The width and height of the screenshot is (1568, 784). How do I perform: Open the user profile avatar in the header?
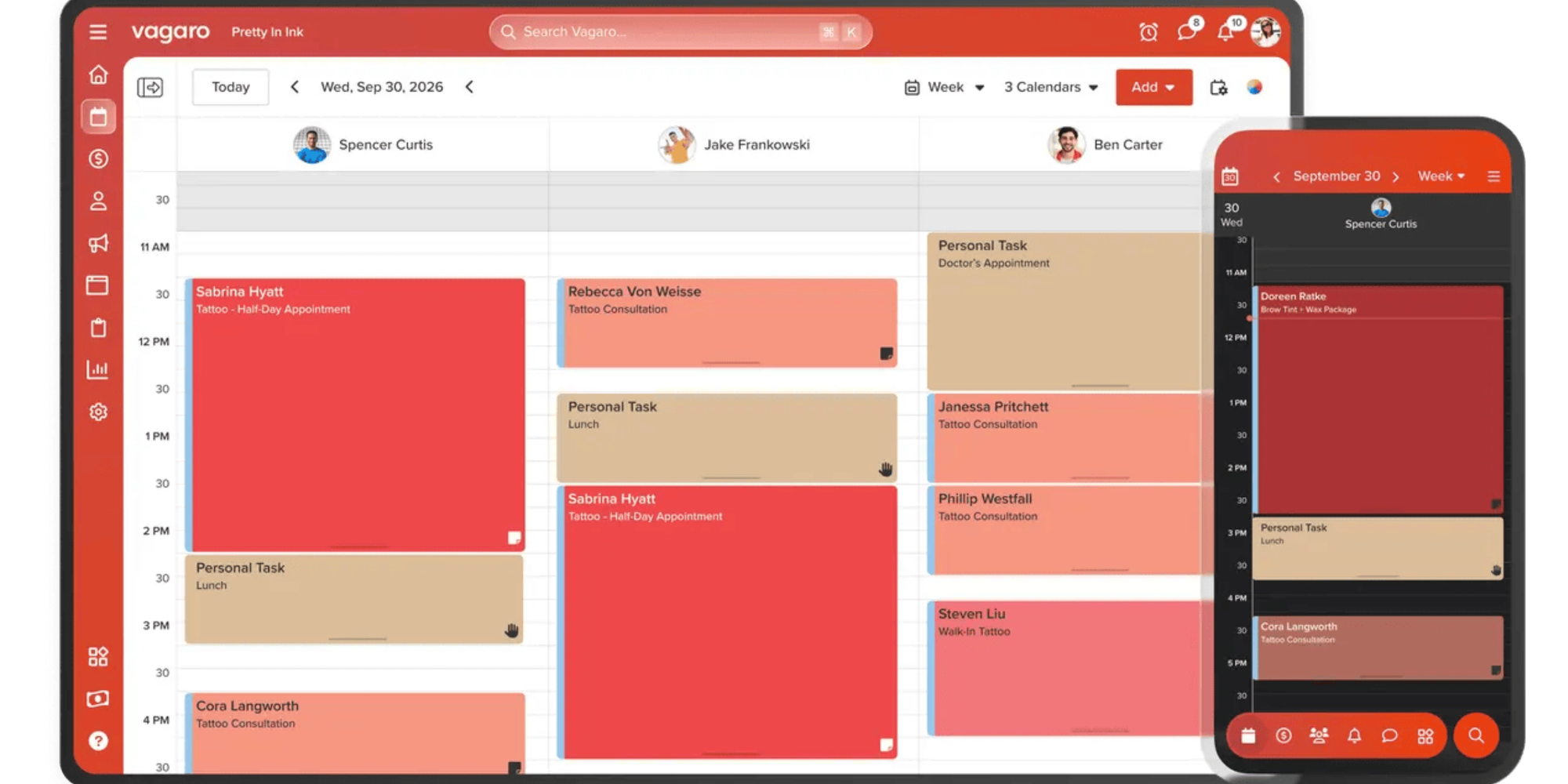[1265, 32]
